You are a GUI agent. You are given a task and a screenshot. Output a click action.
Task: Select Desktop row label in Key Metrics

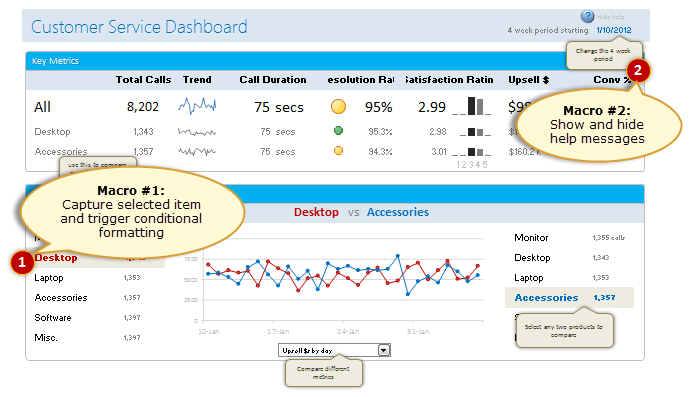click(x=52, y=132)
